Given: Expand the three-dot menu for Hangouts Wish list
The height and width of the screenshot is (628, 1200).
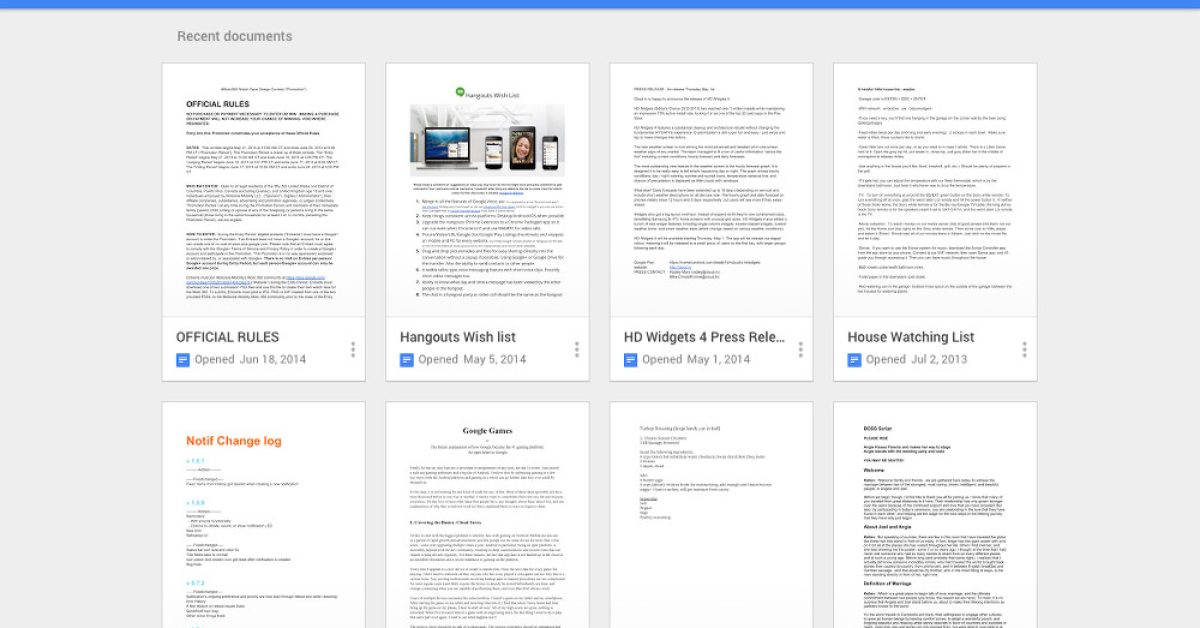Looking at the screenshot, I should [577, 349].
